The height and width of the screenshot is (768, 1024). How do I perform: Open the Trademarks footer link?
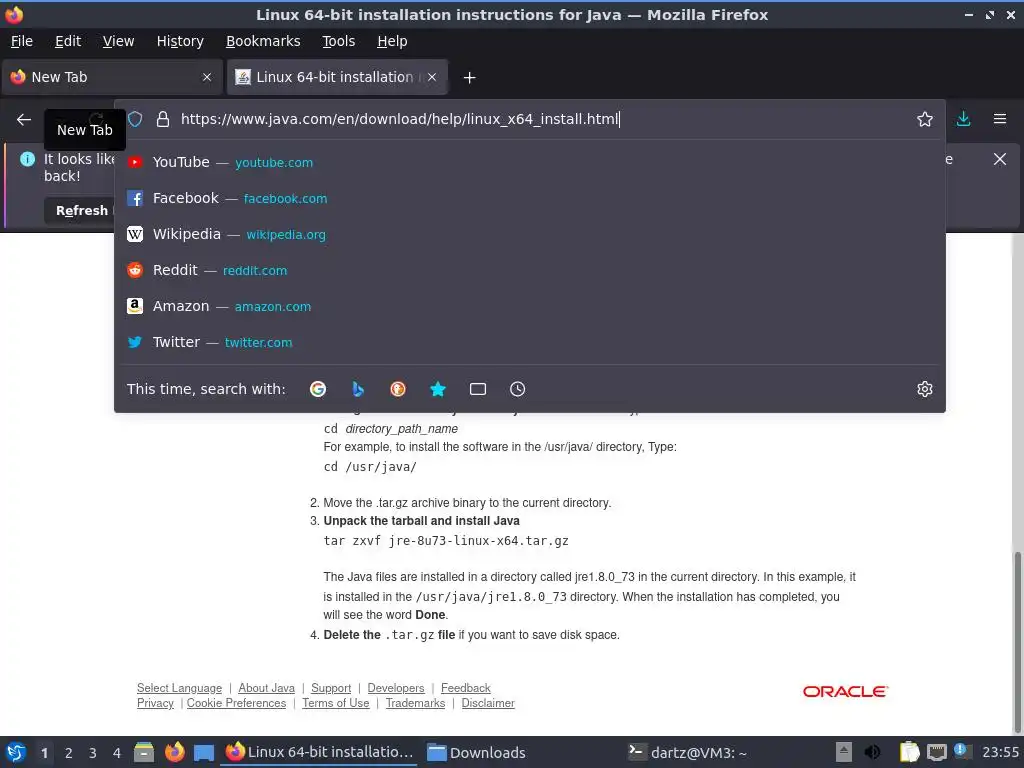(415, 703)
